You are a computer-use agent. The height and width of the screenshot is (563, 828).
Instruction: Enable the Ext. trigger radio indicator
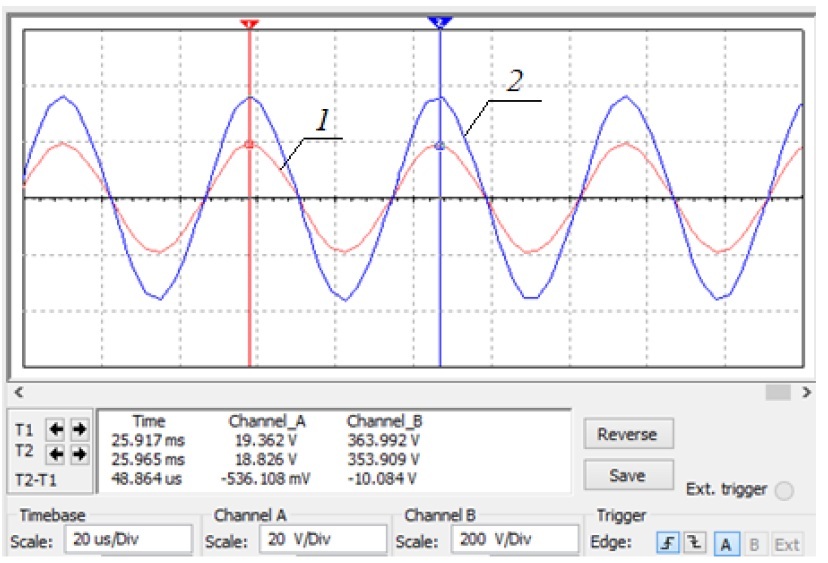(784, 490)
